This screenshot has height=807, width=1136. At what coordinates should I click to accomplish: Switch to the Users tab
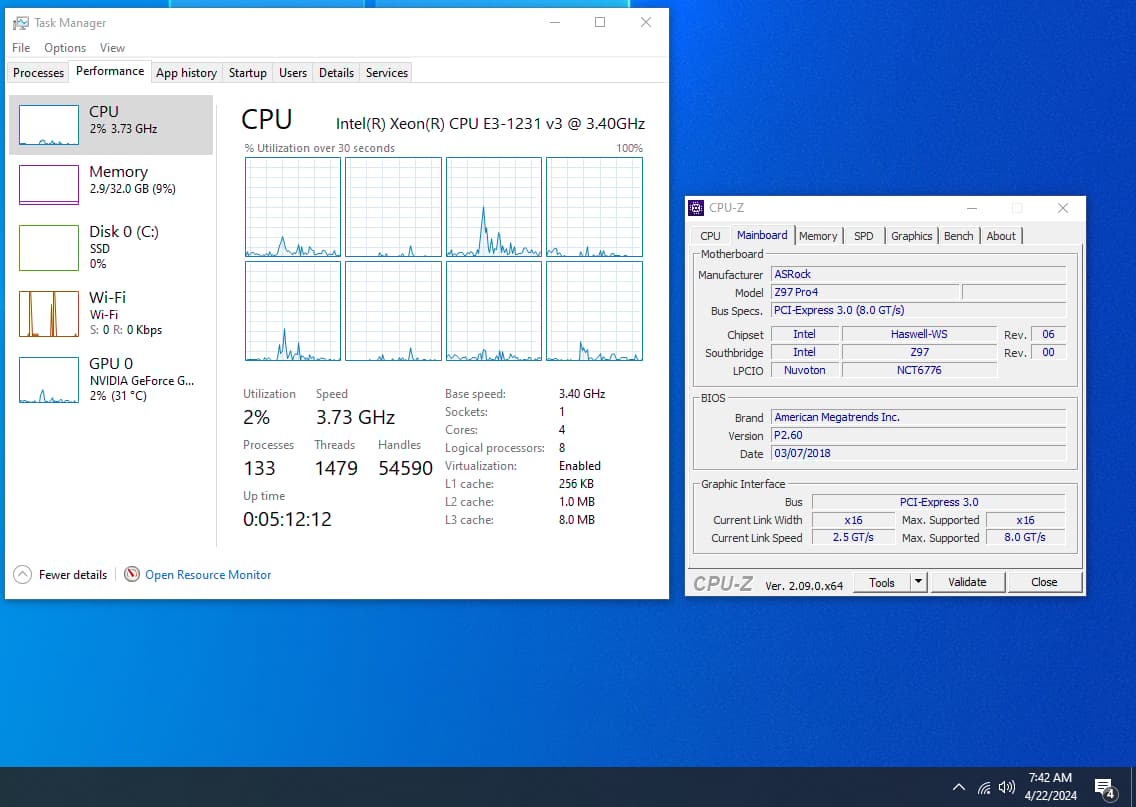pyautogui.click(x=293, y=72)
